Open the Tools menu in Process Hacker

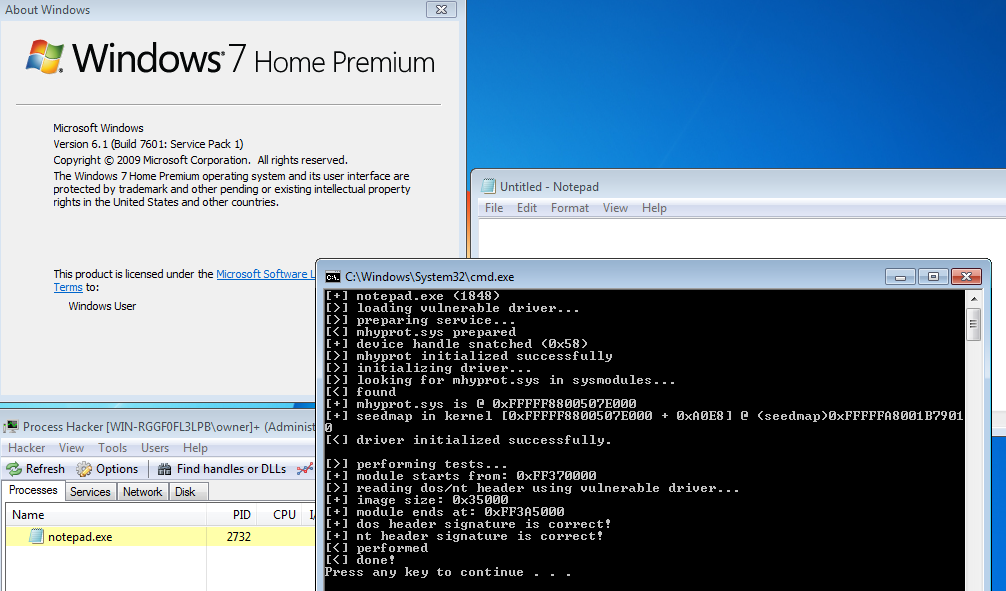click(x=112, y=448)
